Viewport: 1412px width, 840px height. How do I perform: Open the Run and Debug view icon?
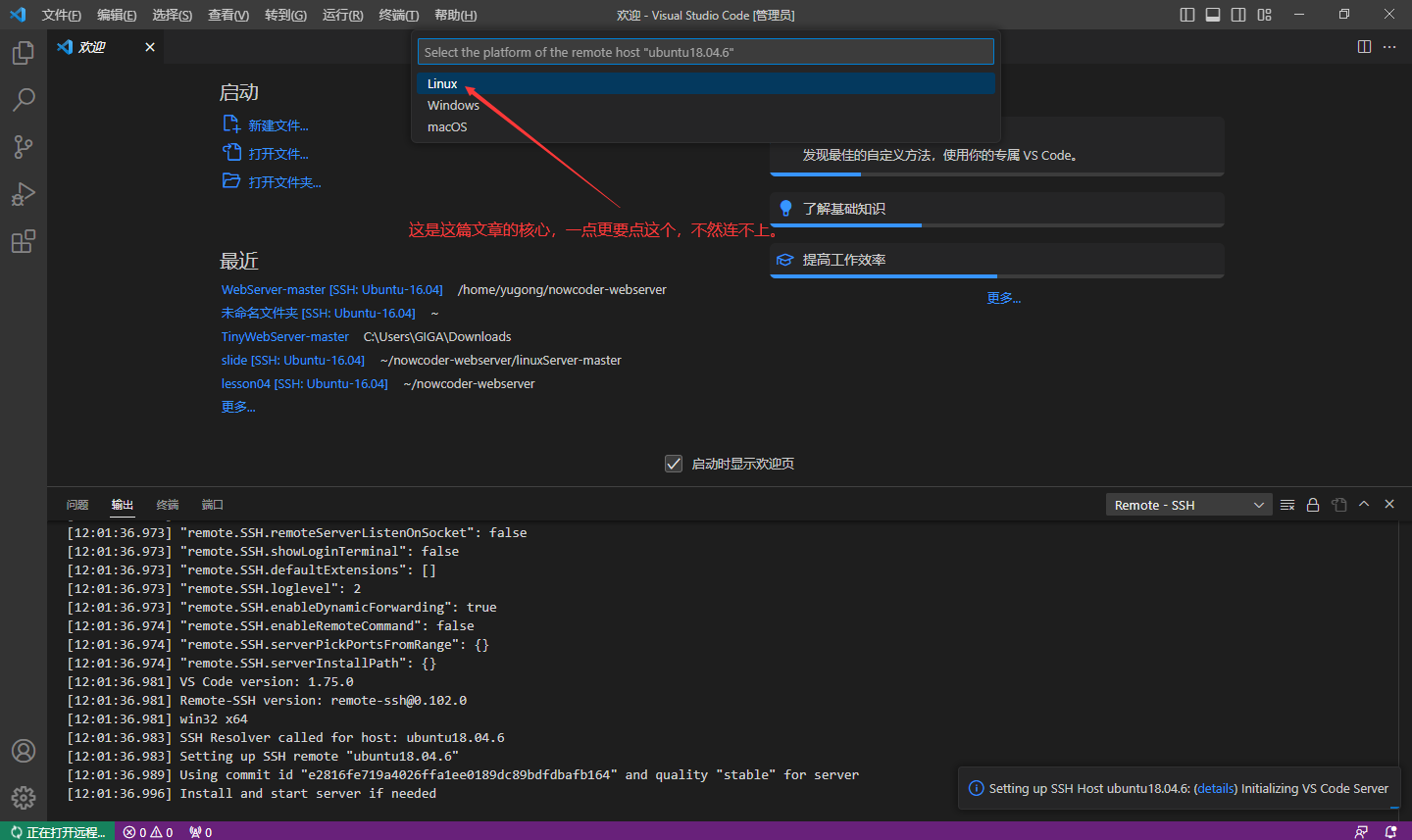[24, 193]
